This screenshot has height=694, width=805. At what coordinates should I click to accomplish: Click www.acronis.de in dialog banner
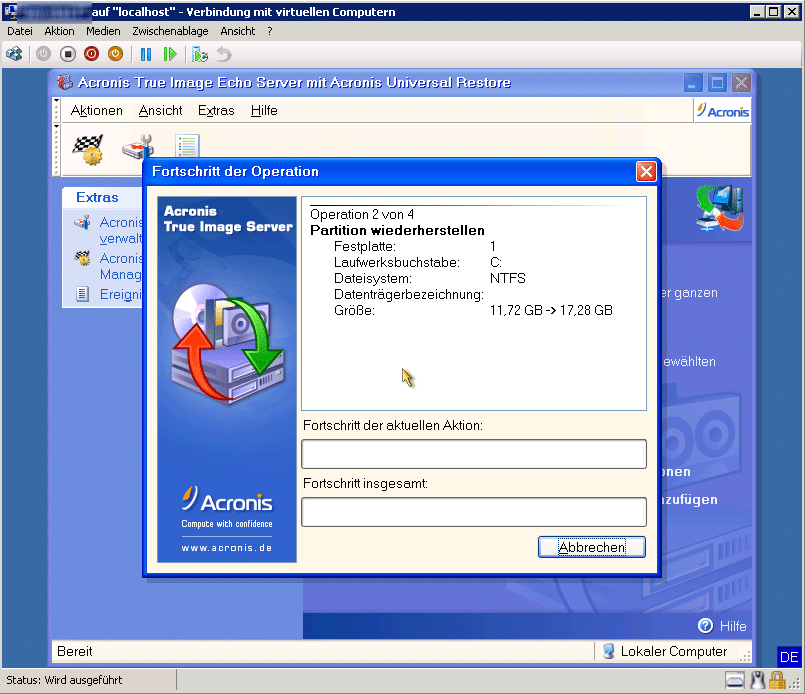(226, 548)
